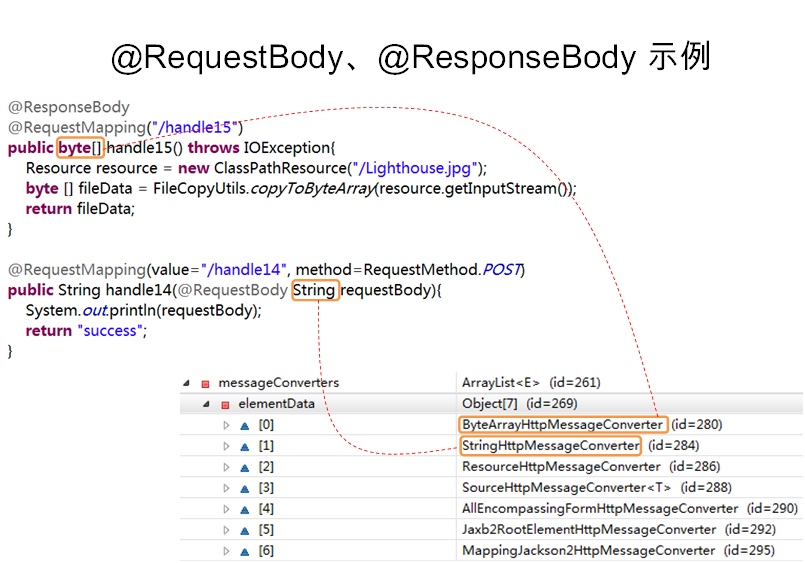Select the elementData variable row
Screen dimensions: 805x563
[491, 404]
